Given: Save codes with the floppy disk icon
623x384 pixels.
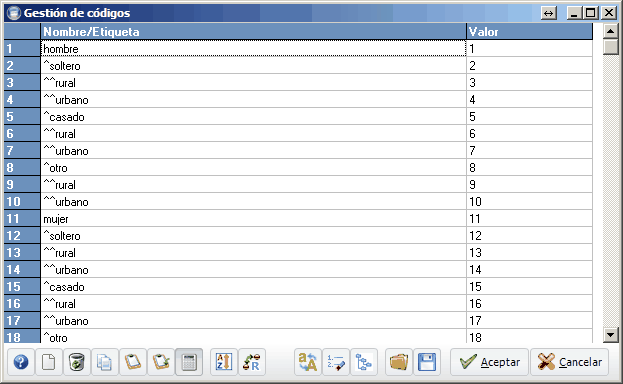Looking at the screenshot, I should tap(427, 362).
